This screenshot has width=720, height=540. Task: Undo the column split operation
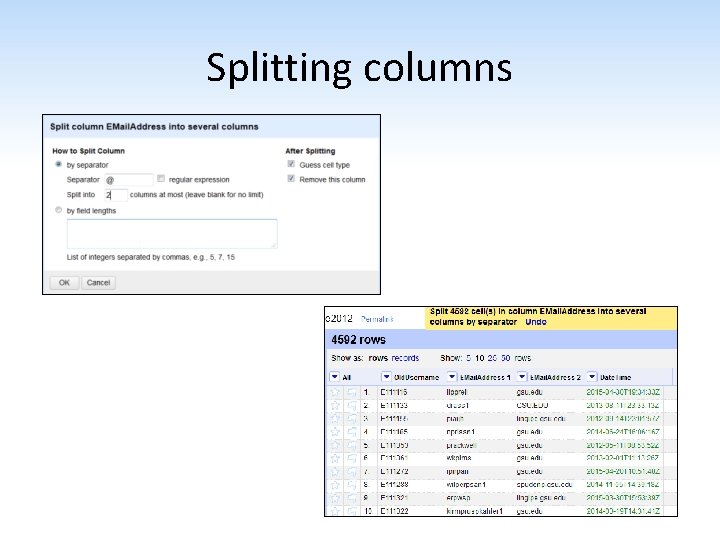(536, 322)
